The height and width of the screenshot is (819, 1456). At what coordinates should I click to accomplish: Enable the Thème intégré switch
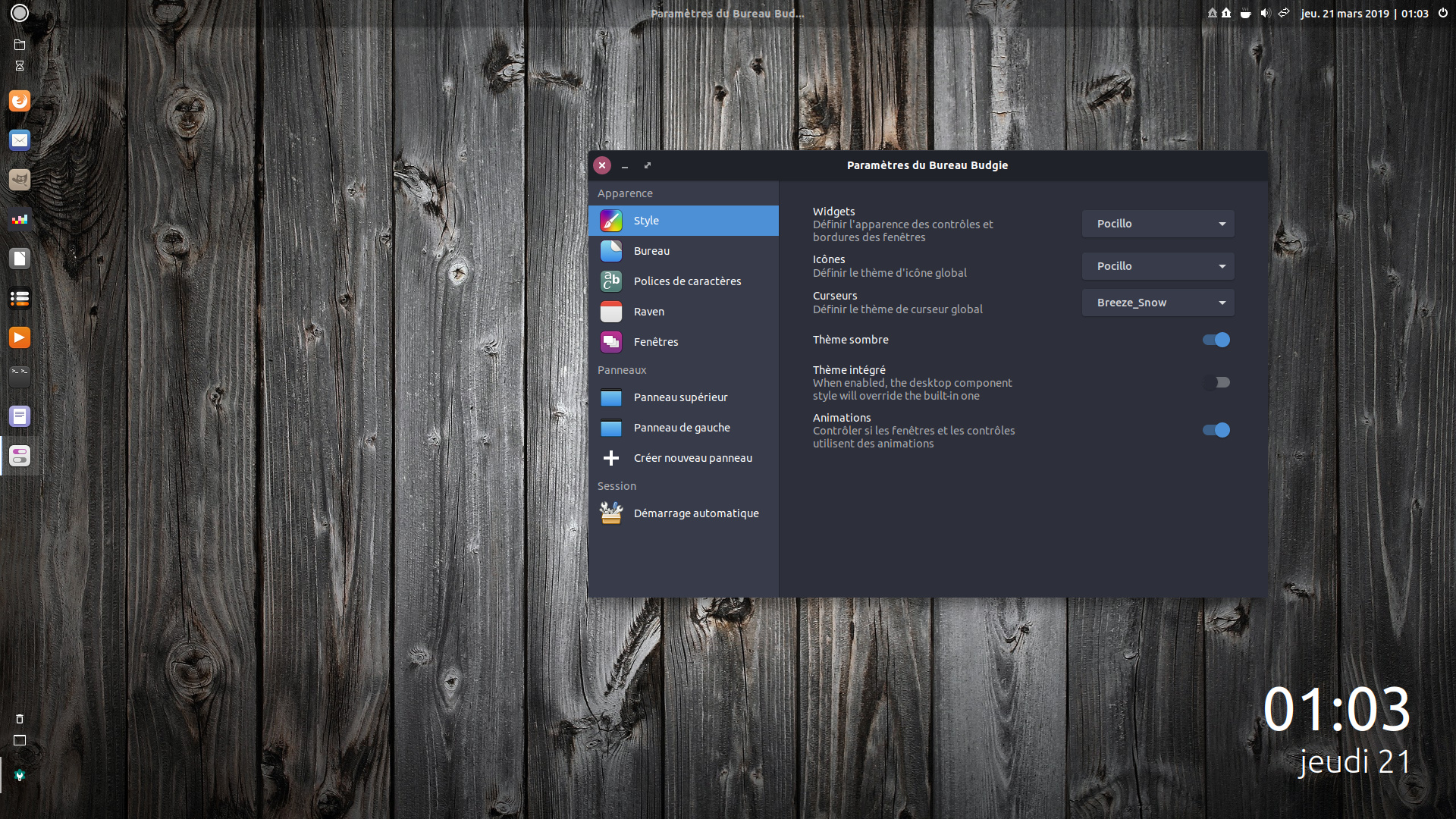[1216, 382]
